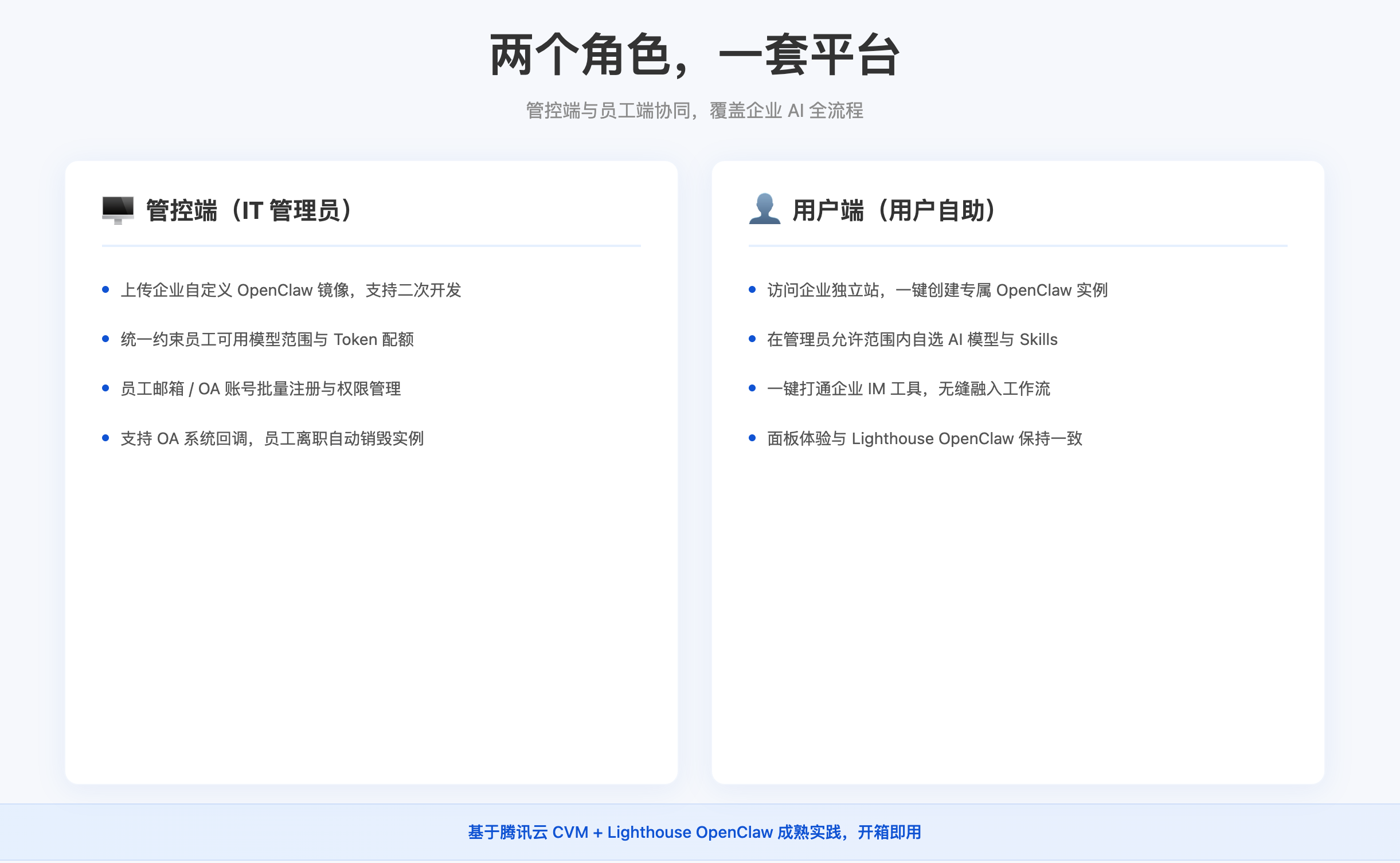1400x863 pixels.
Task: Select the 自选 AI 模型与 Skills item
Action: tap(912, 339)
